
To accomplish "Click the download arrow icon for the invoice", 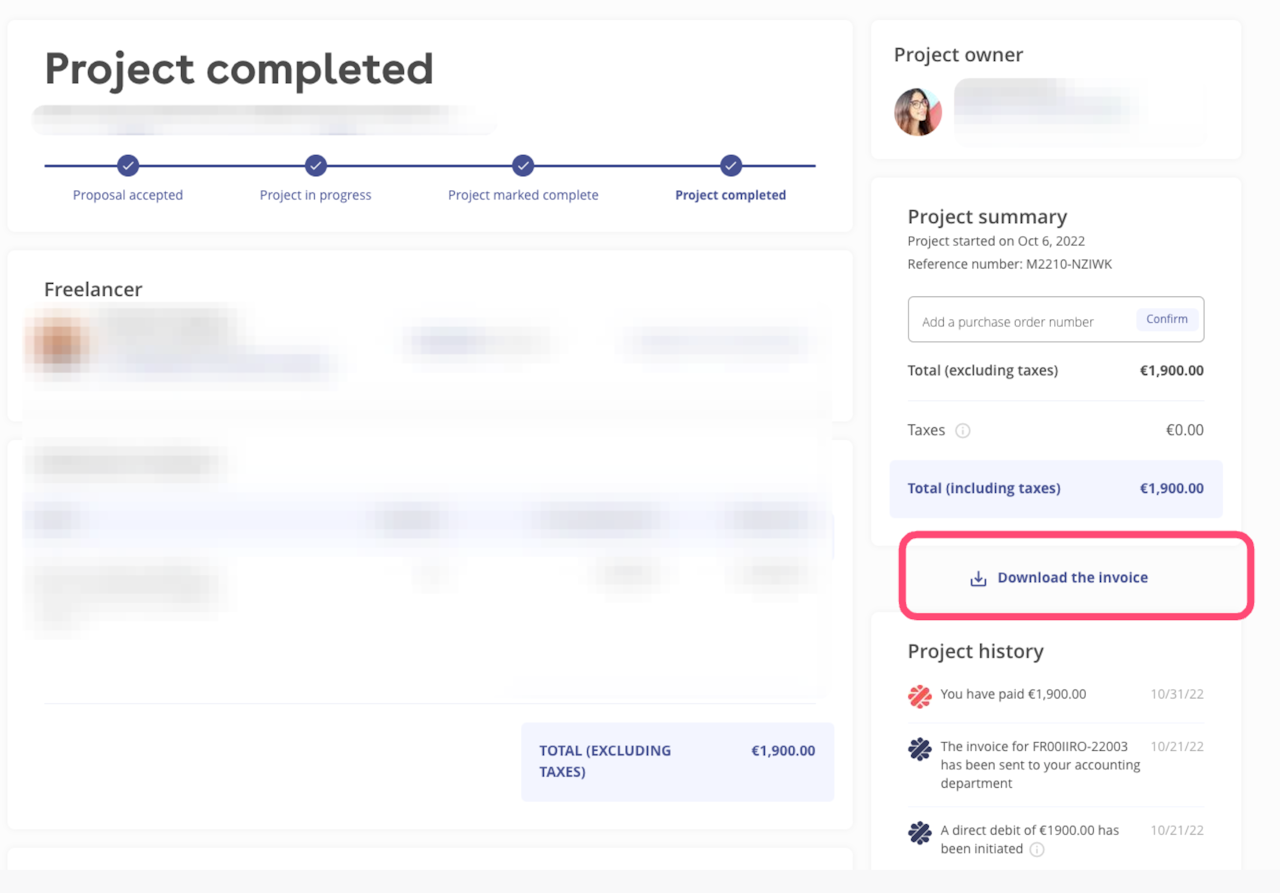I will pos(978,578).
